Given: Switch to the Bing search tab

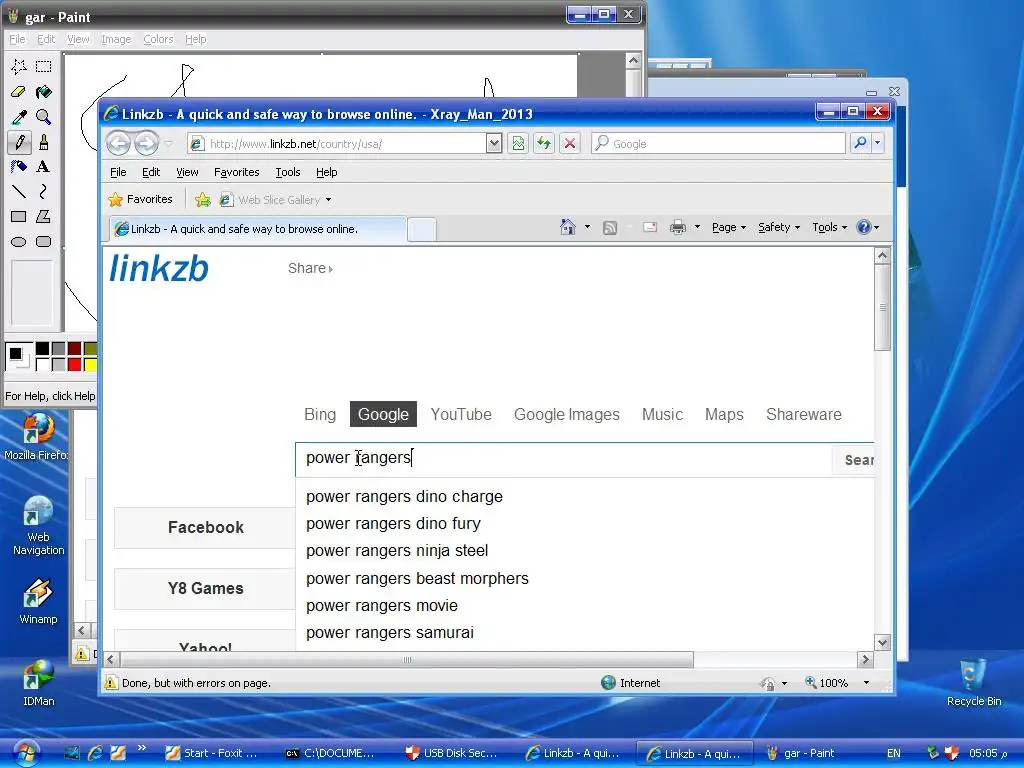Looking at the screenshot, I should pos(320,414).
